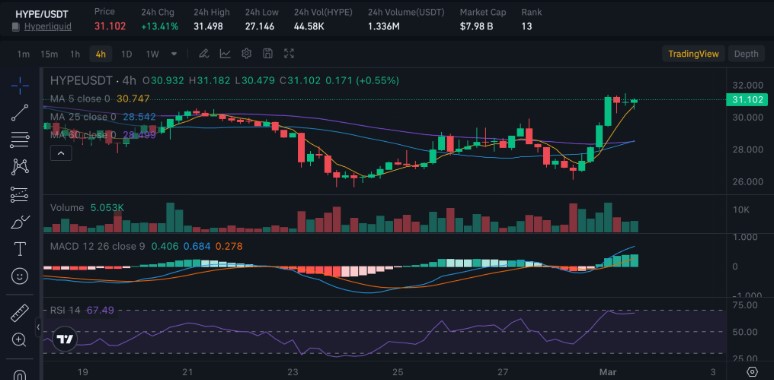Open the Hyperliquid project link
The width and height of the screenshot is (774, 380).
[x=47, y=26]
